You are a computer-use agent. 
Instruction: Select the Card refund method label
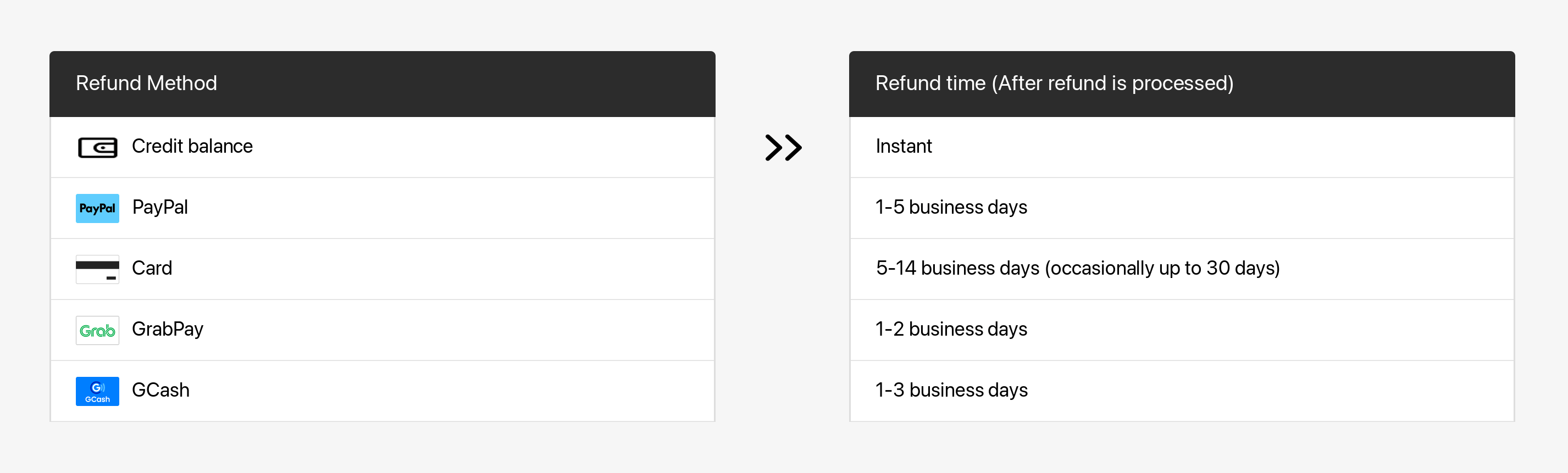[152, 269]
